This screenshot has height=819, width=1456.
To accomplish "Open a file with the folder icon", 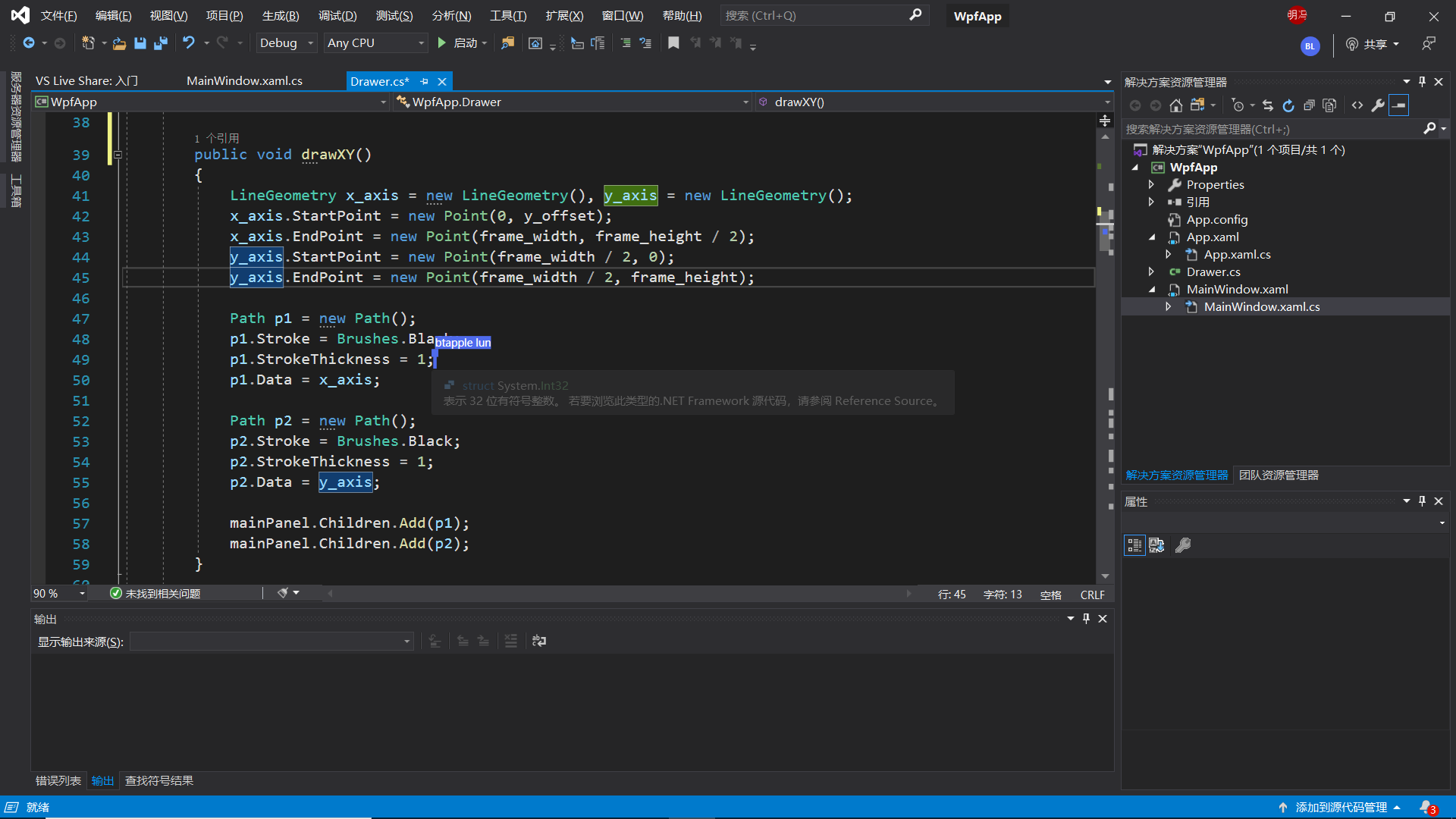I will [x=119, y=43].
